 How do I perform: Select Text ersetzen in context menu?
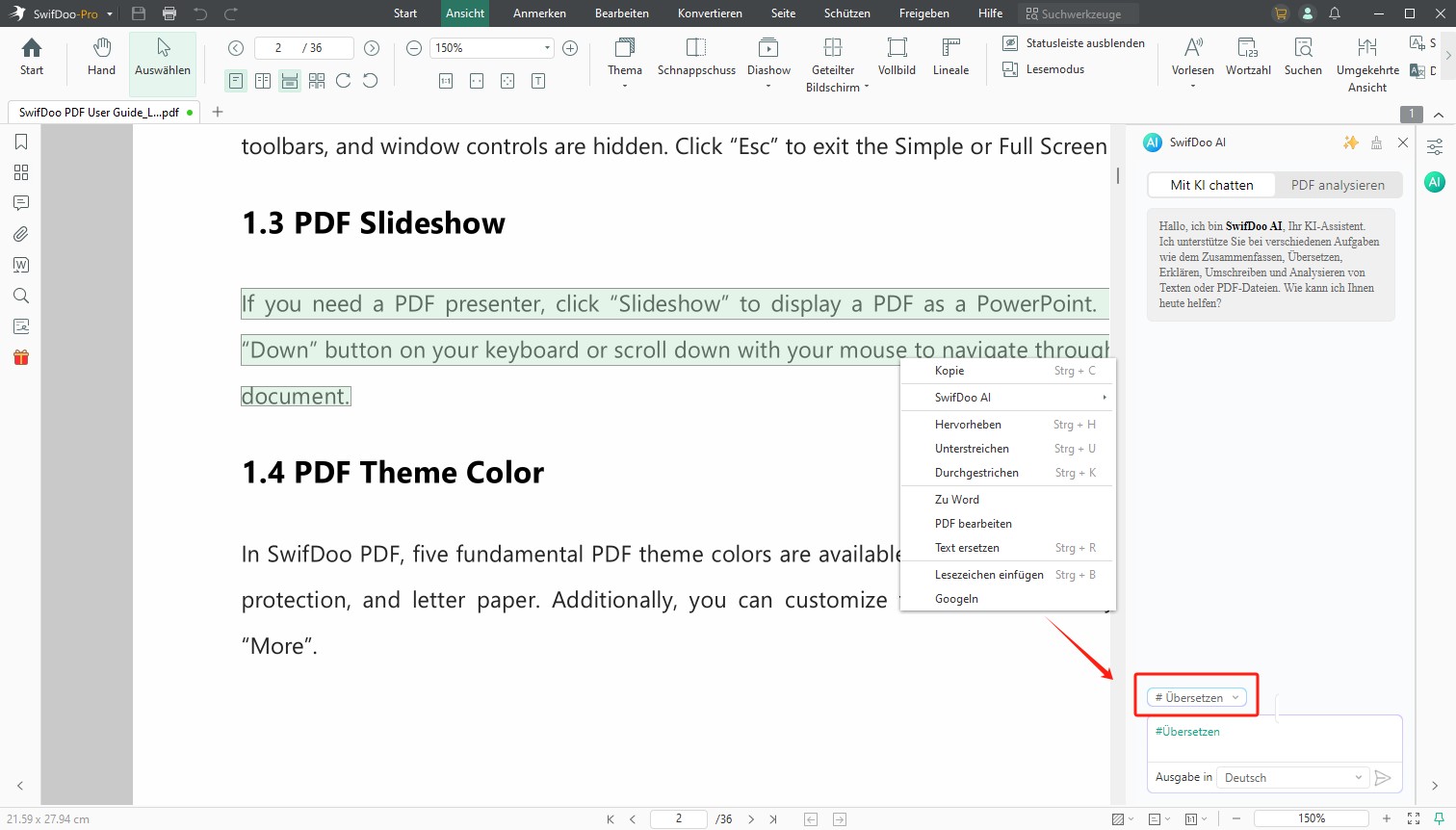(1007, 548)
